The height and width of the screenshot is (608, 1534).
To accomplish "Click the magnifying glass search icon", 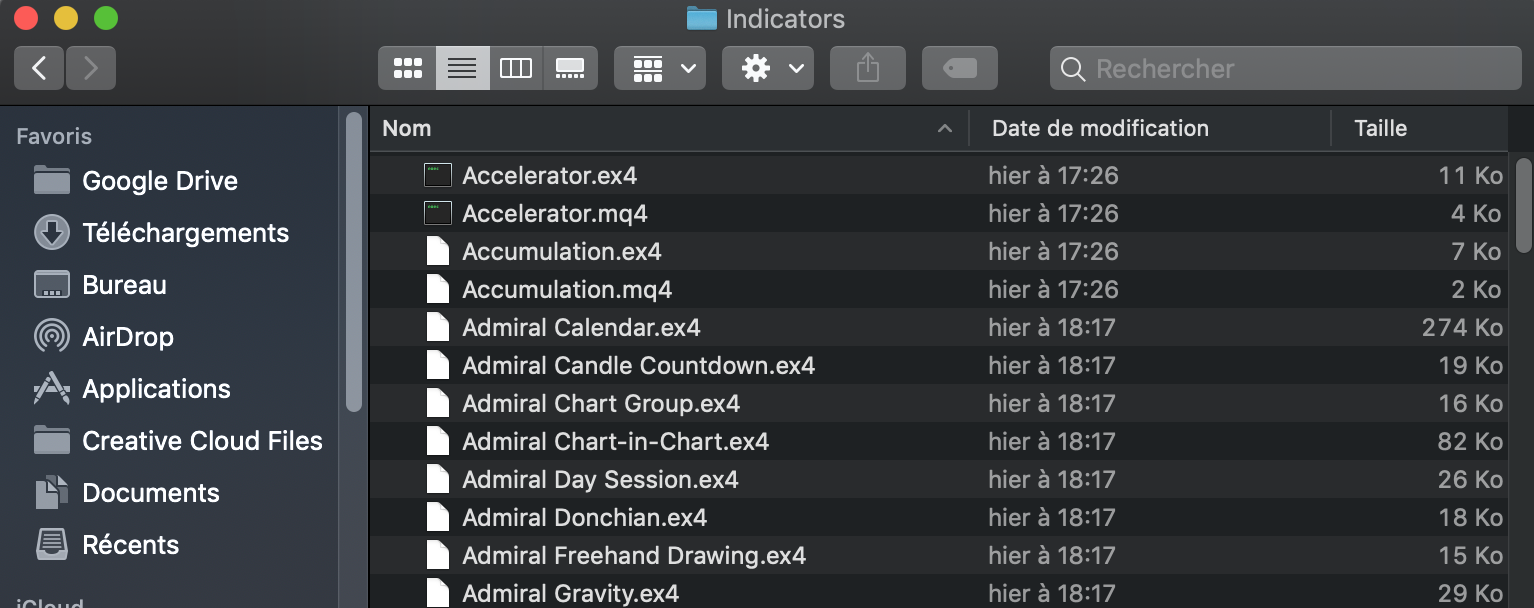I will [x=1073, y=69].
